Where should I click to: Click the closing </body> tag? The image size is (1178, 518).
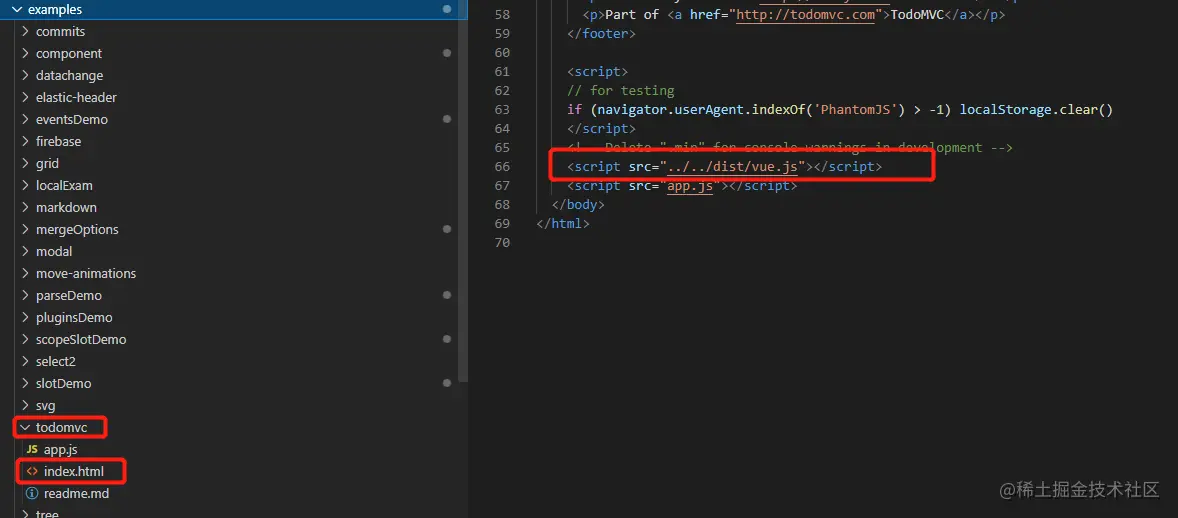578,204
